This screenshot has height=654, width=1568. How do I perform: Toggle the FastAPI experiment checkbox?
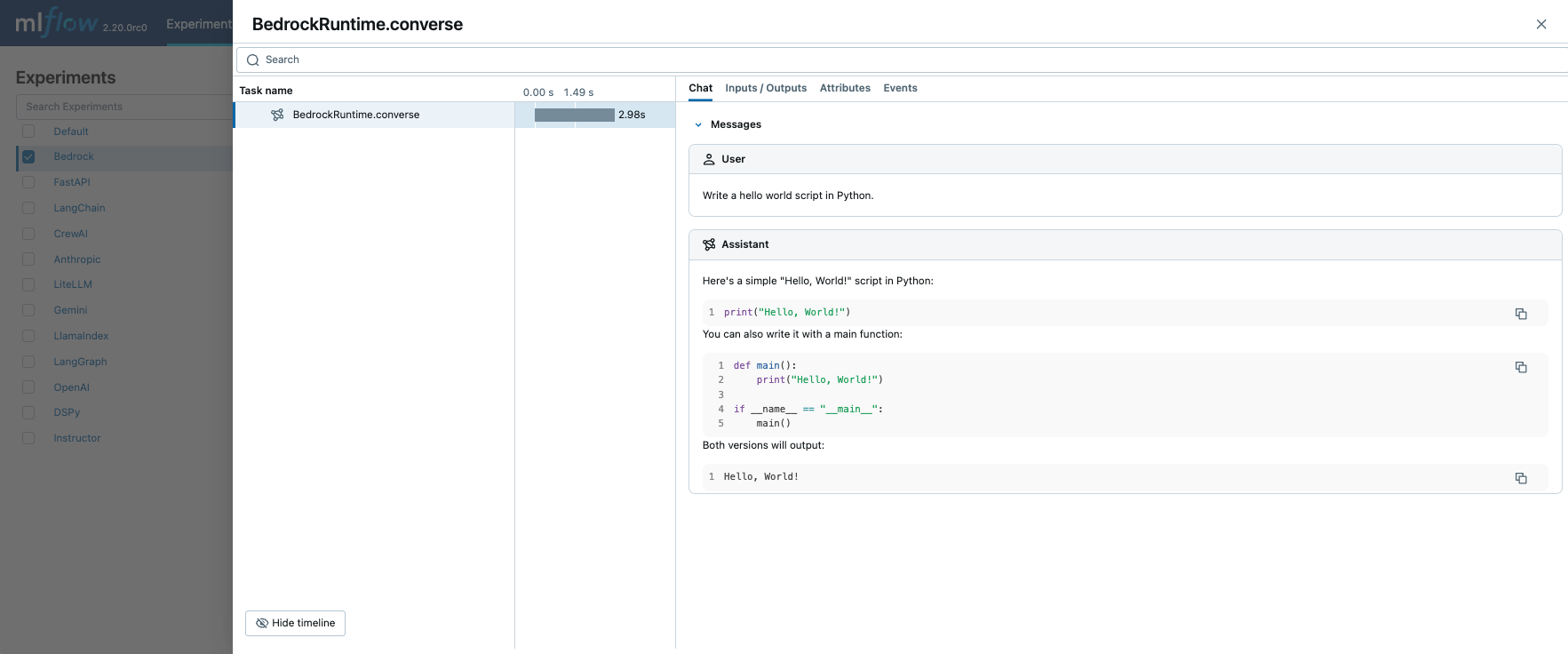(28, 182)
